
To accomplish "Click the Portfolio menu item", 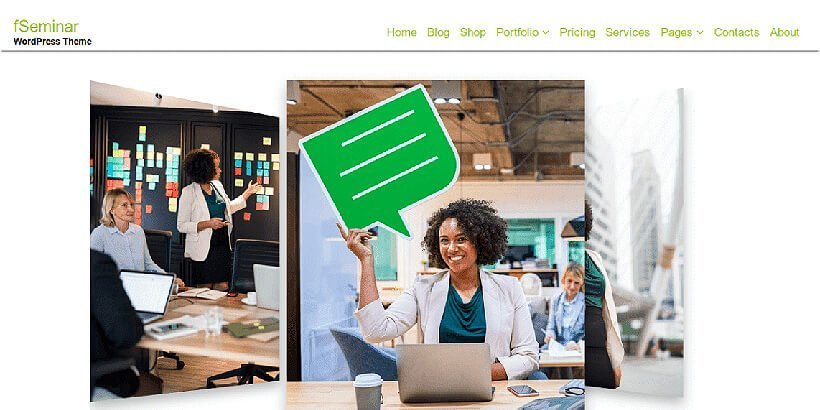I will [x=517, y=32].
